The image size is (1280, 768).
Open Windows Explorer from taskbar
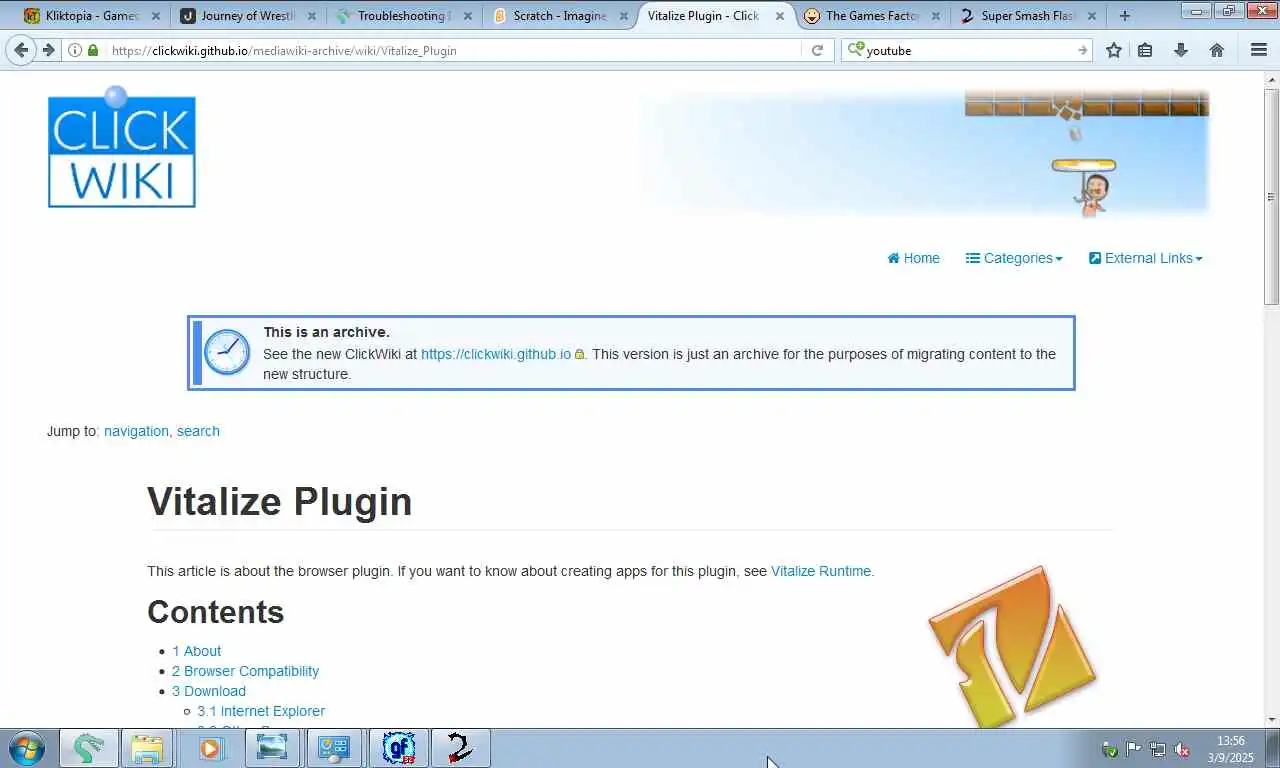(148, 748)
